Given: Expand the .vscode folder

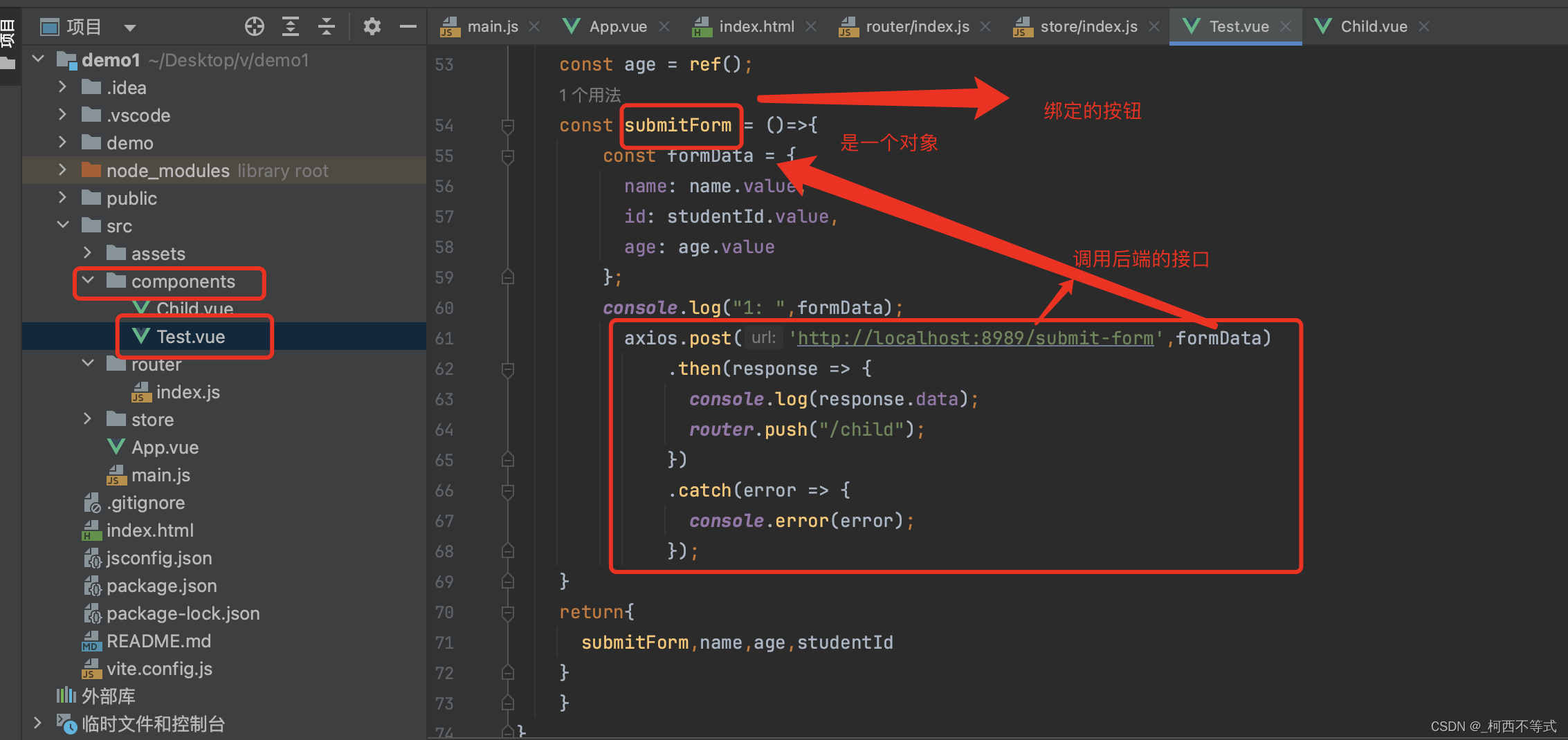Looking at the screenshot, I should pyautogui.click(x=63, y=115).
